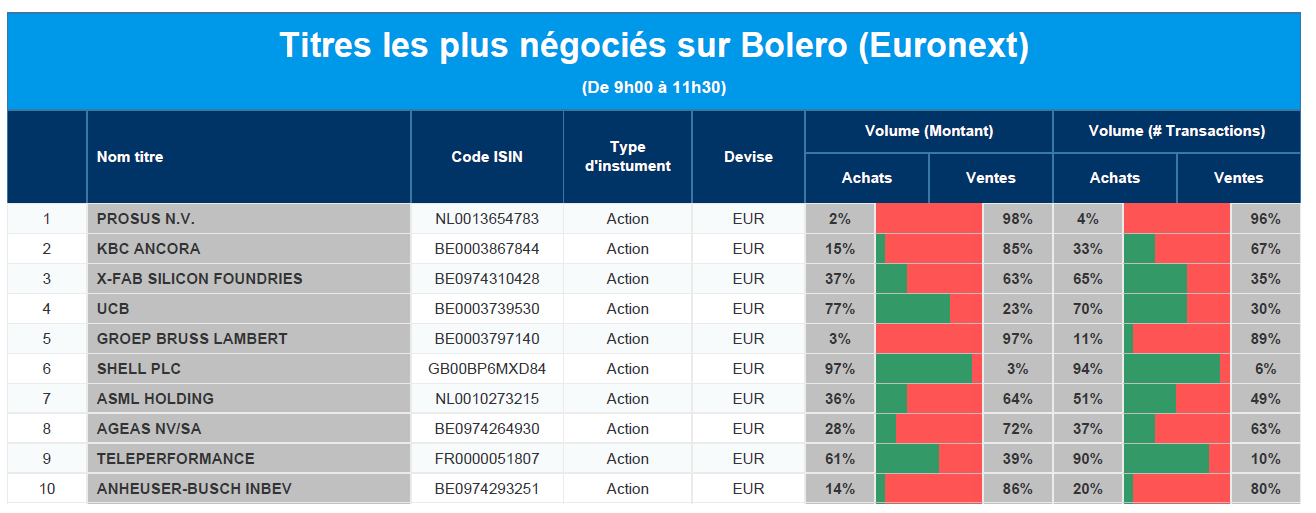1316x513 pixels.
Task: Click the "Volume (Montant)" header
Action: 929,131
